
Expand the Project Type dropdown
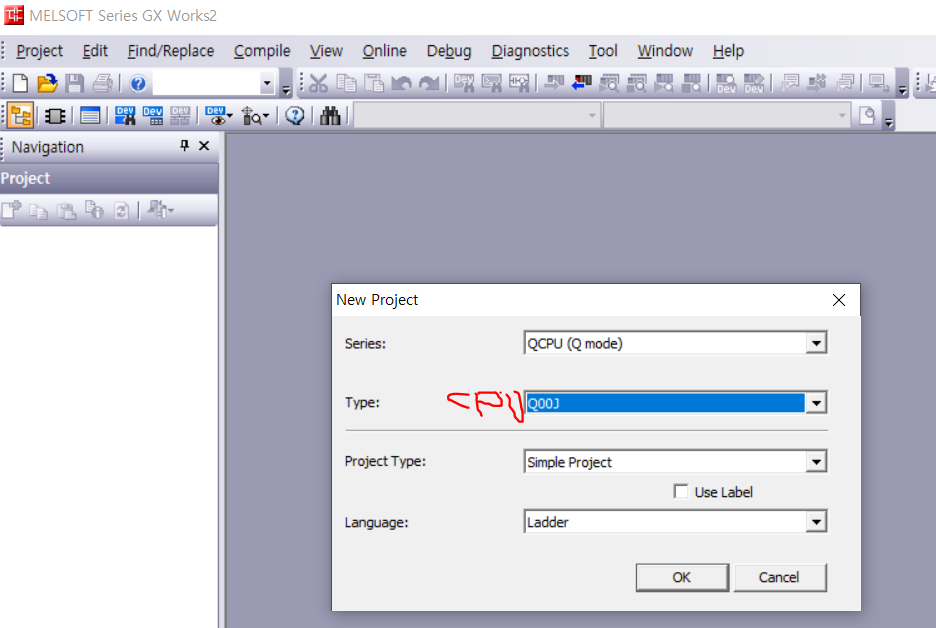[816, 462]
